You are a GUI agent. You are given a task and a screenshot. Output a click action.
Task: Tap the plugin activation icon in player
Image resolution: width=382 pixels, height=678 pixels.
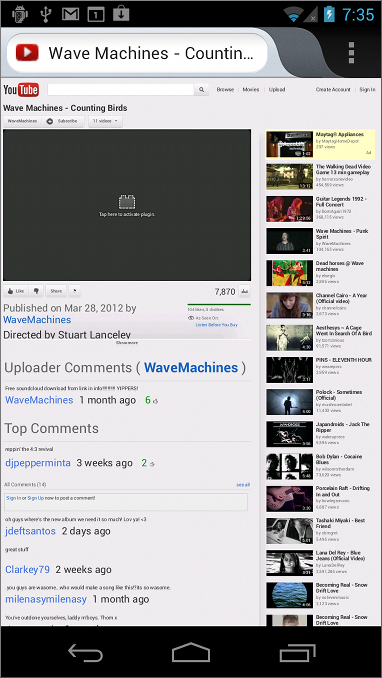click(127, 202)
